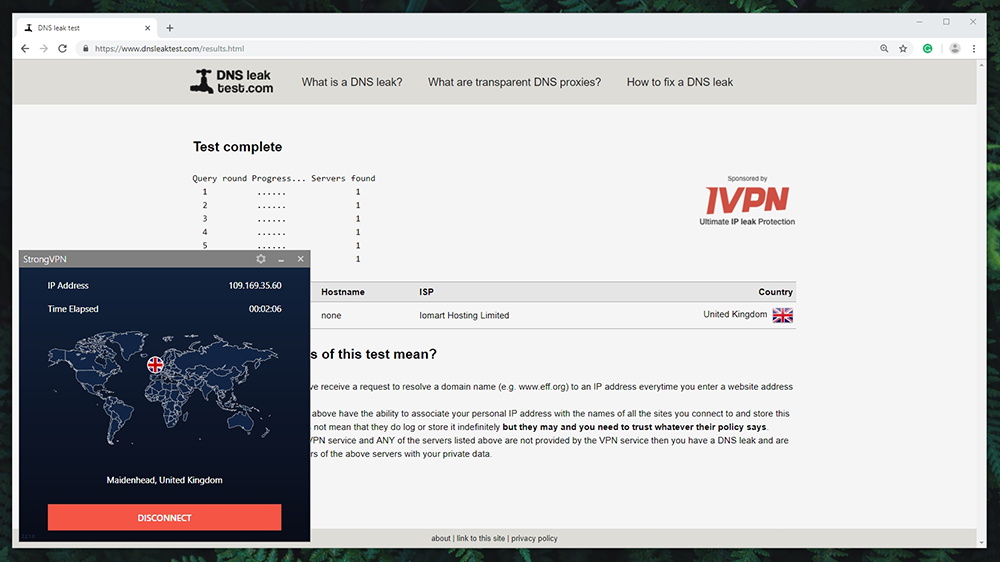1000x562 pixels.
Task: Open the Grammarly extension icon
Action: 927,48
